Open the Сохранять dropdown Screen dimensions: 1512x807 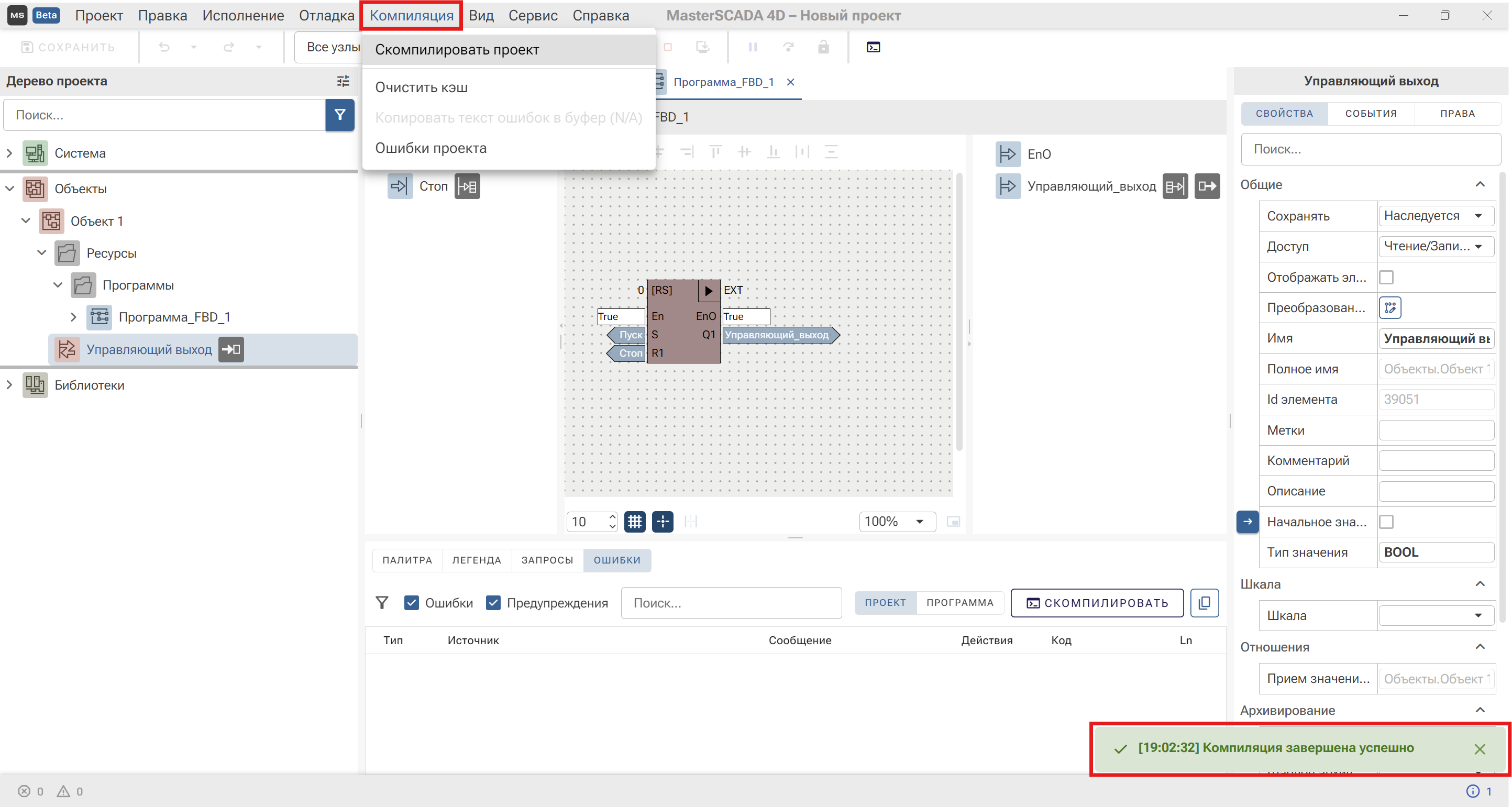pyautogui.click(x=1435, y=216)
